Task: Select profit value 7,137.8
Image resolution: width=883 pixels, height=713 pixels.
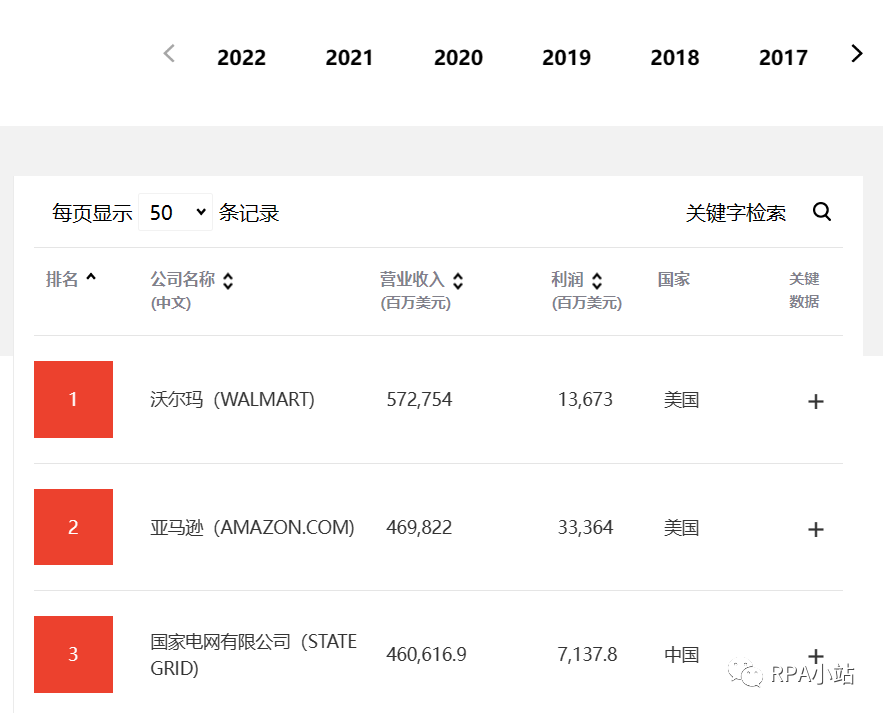Action: [587, 654]
